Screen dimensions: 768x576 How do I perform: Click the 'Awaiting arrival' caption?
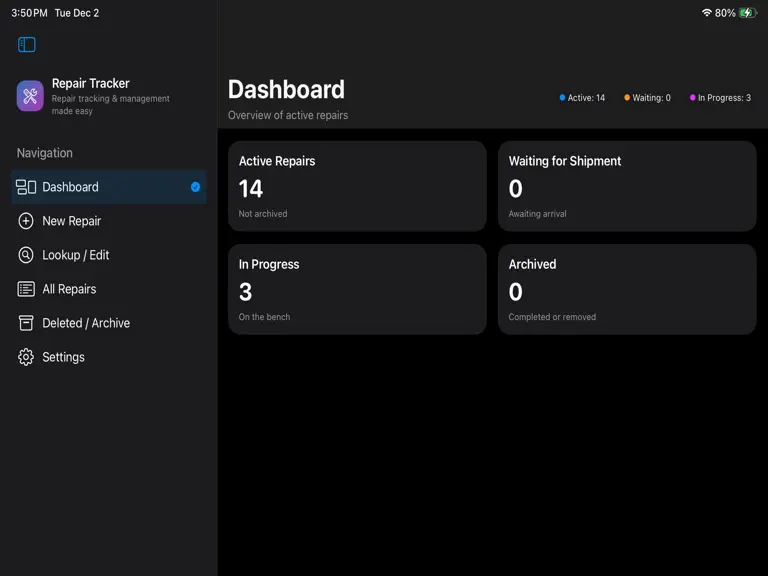pos(537,214)
